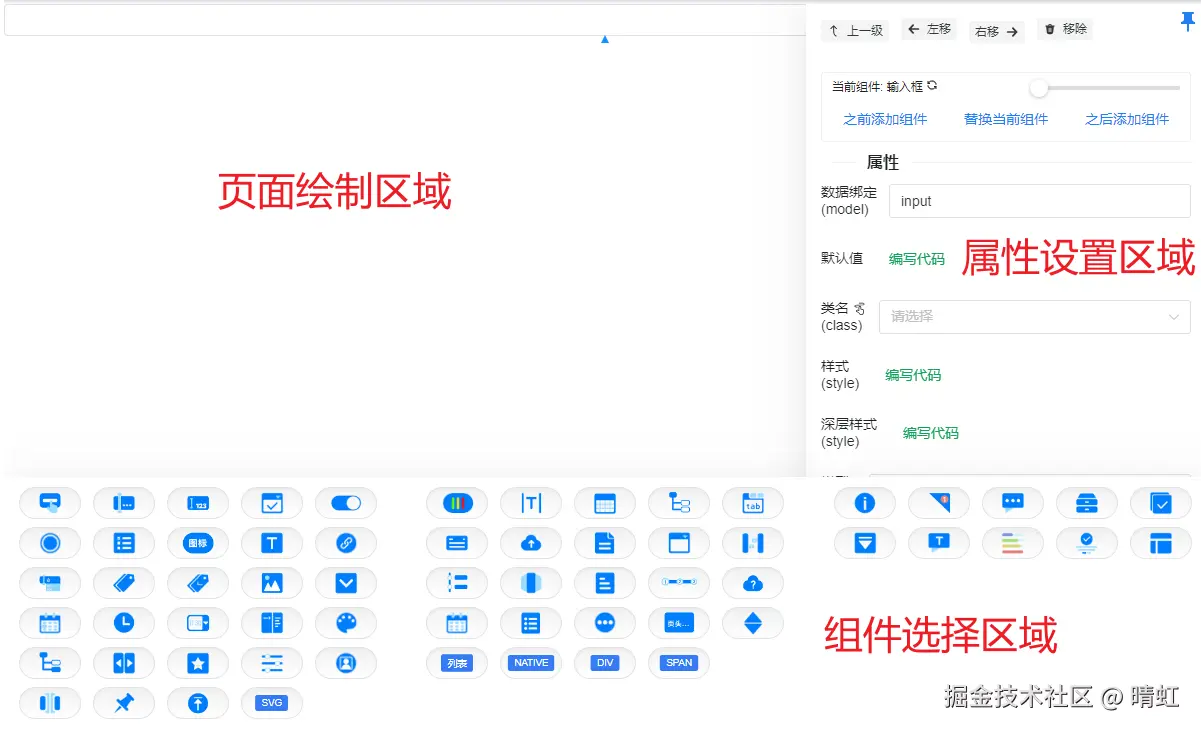Select the image component icon
Viewport: 1201px width, 732px height.
pos(272,583)
